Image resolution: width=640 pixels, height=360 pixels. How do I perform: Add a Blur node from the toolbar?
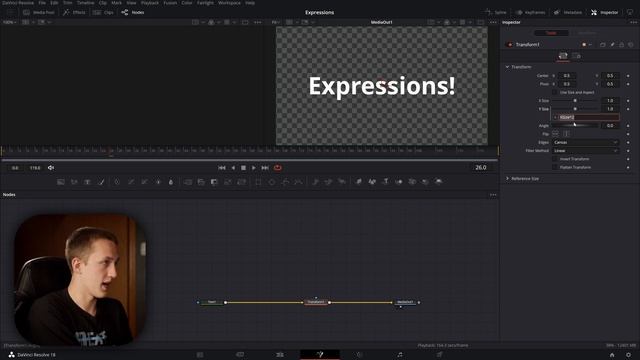171,182
